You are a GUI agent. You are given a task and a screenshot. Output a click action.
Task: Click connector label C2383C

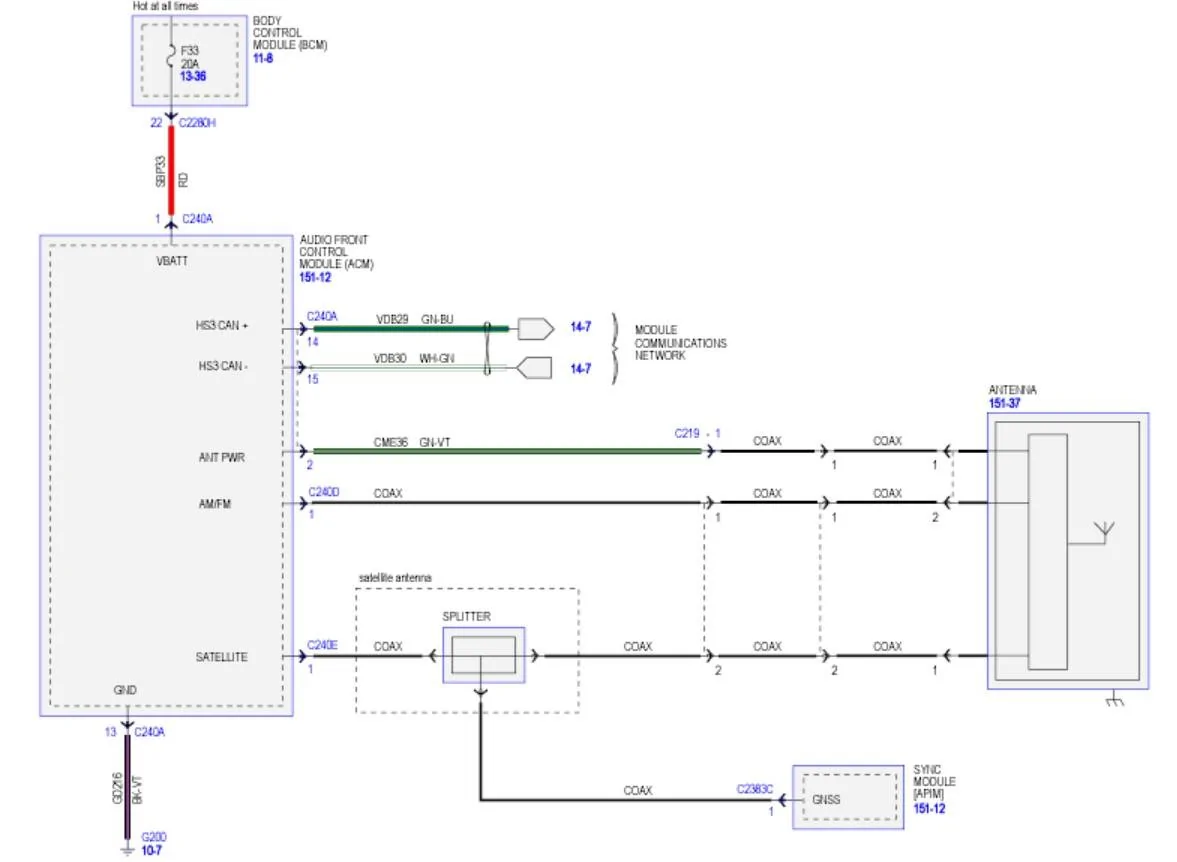click(x=754, y=789)
